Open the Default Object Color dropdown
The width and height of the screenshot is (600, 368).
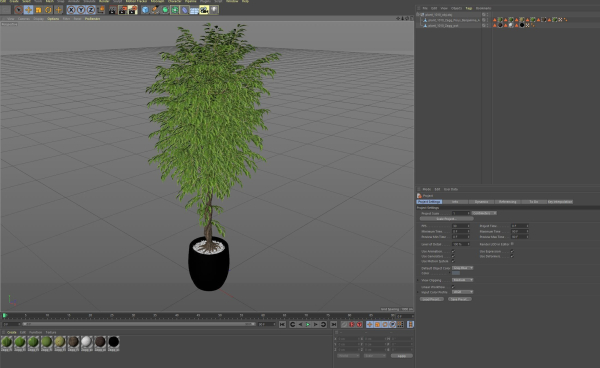click(x=463, y=268)
